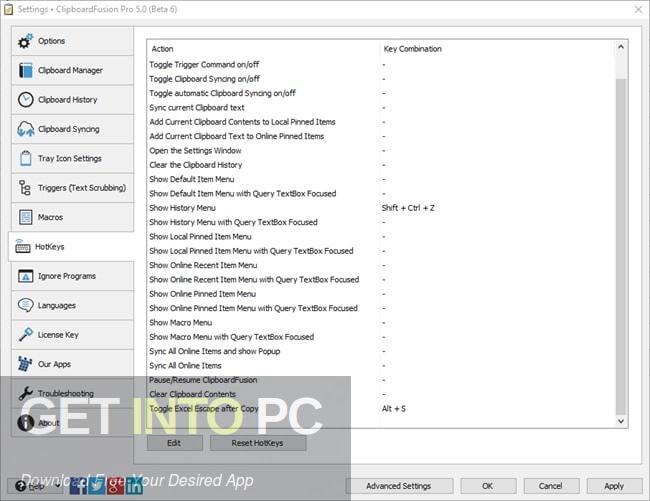Click the 'Shift + Ctrl + Z' key combination

pos(408,208)
